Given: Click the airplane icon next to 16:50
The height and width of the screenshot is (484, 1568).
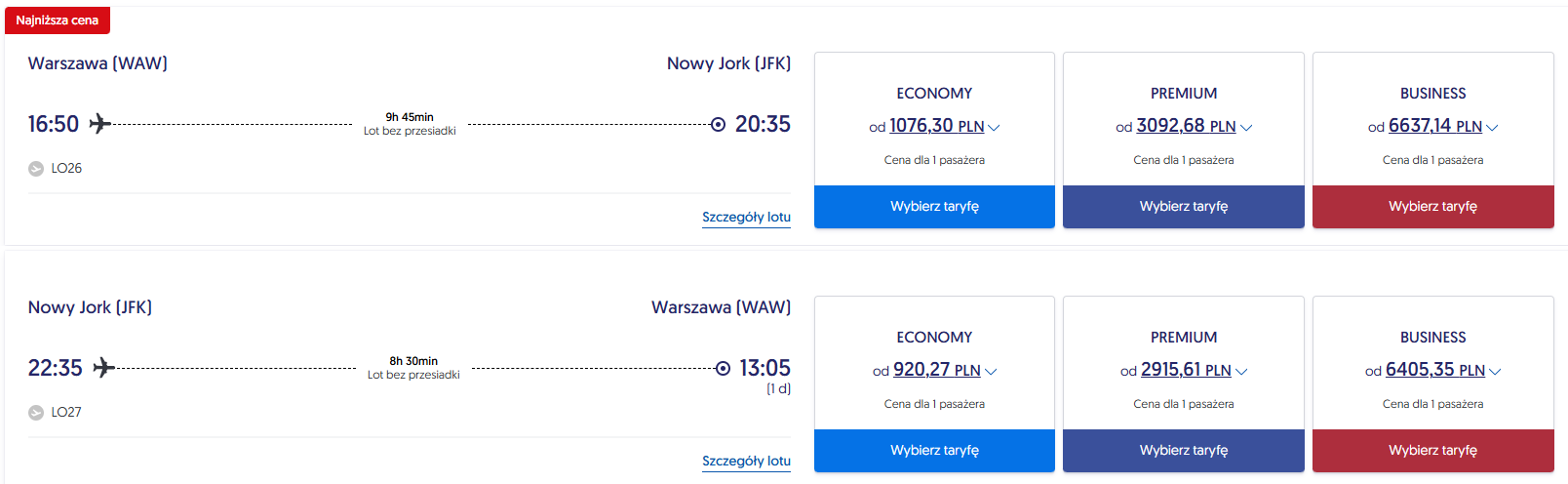Looking at the screenshot, I should click(99, 124).
